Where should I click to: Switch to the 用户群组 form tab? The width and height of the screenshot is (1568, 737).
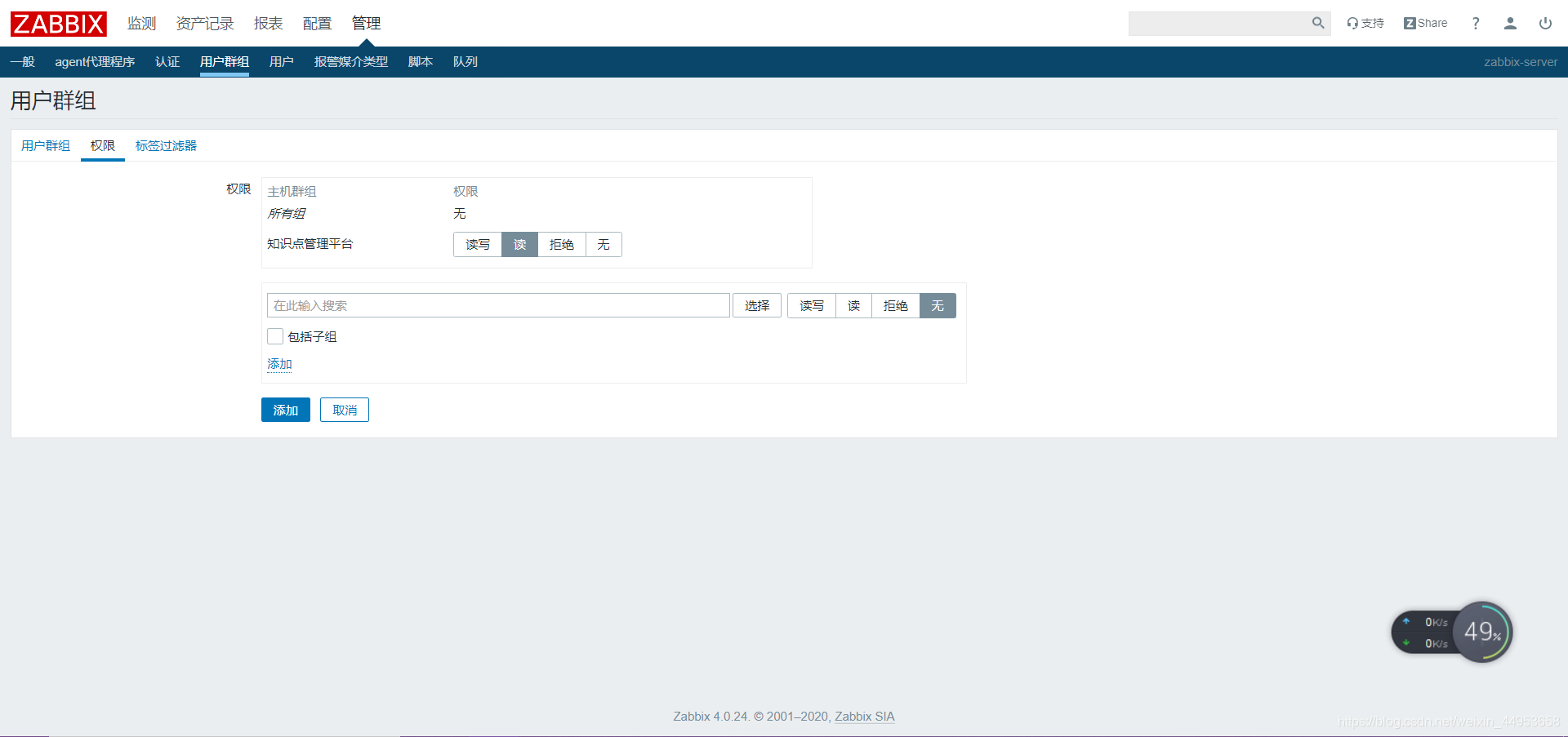[46, 145]
